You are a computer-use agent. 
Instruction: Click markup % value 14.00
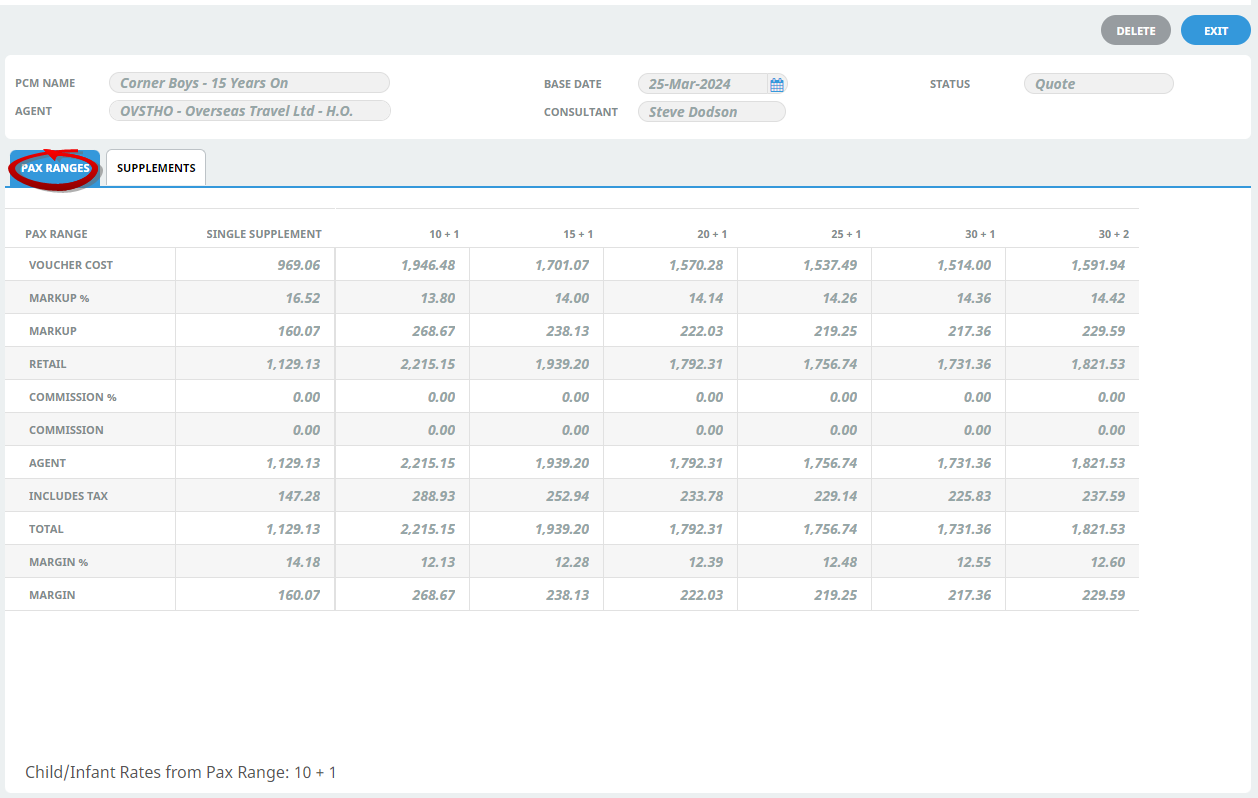tap(571, 298)
